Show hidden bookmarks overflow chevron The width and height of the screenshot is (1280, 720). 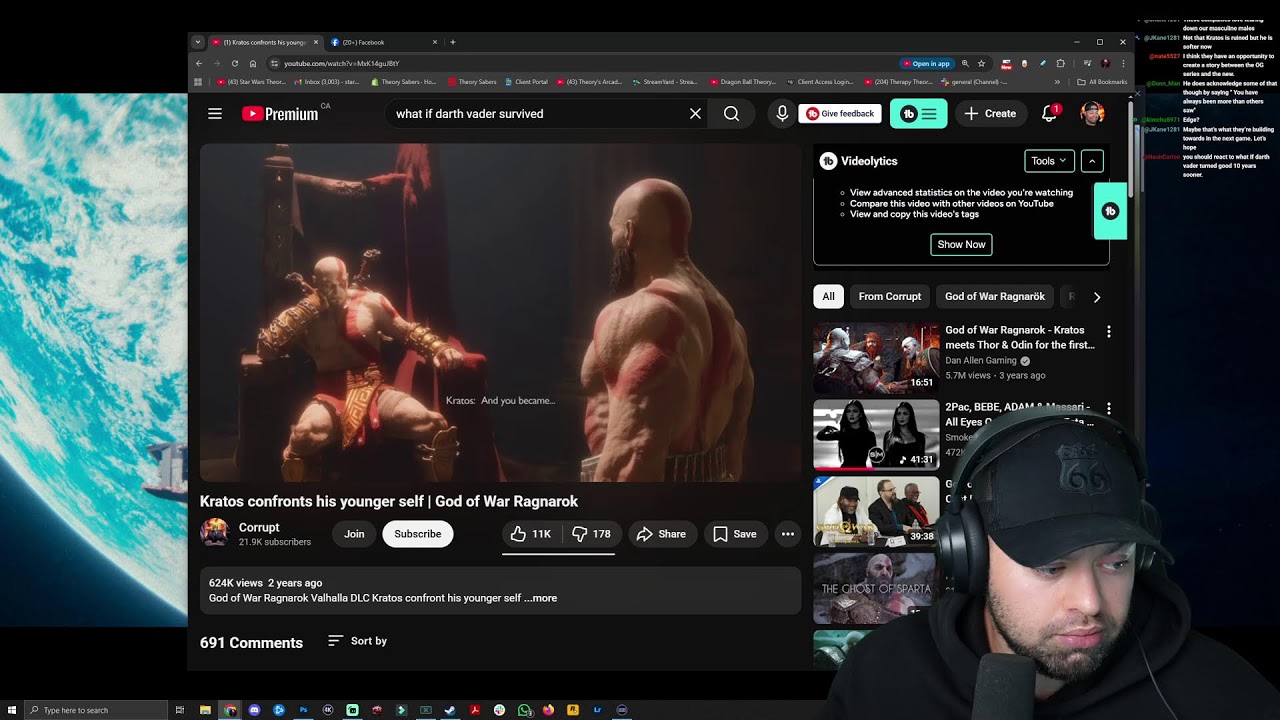[1057, 82]
